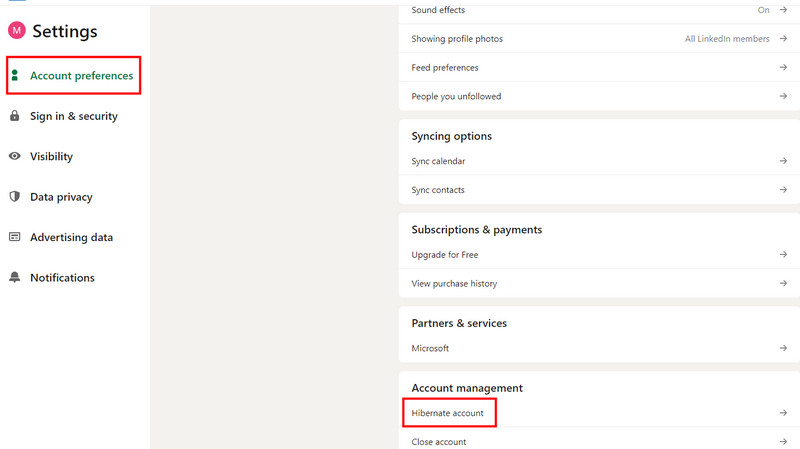
Task: Click the Close account link
Action: tap(439, 441)
